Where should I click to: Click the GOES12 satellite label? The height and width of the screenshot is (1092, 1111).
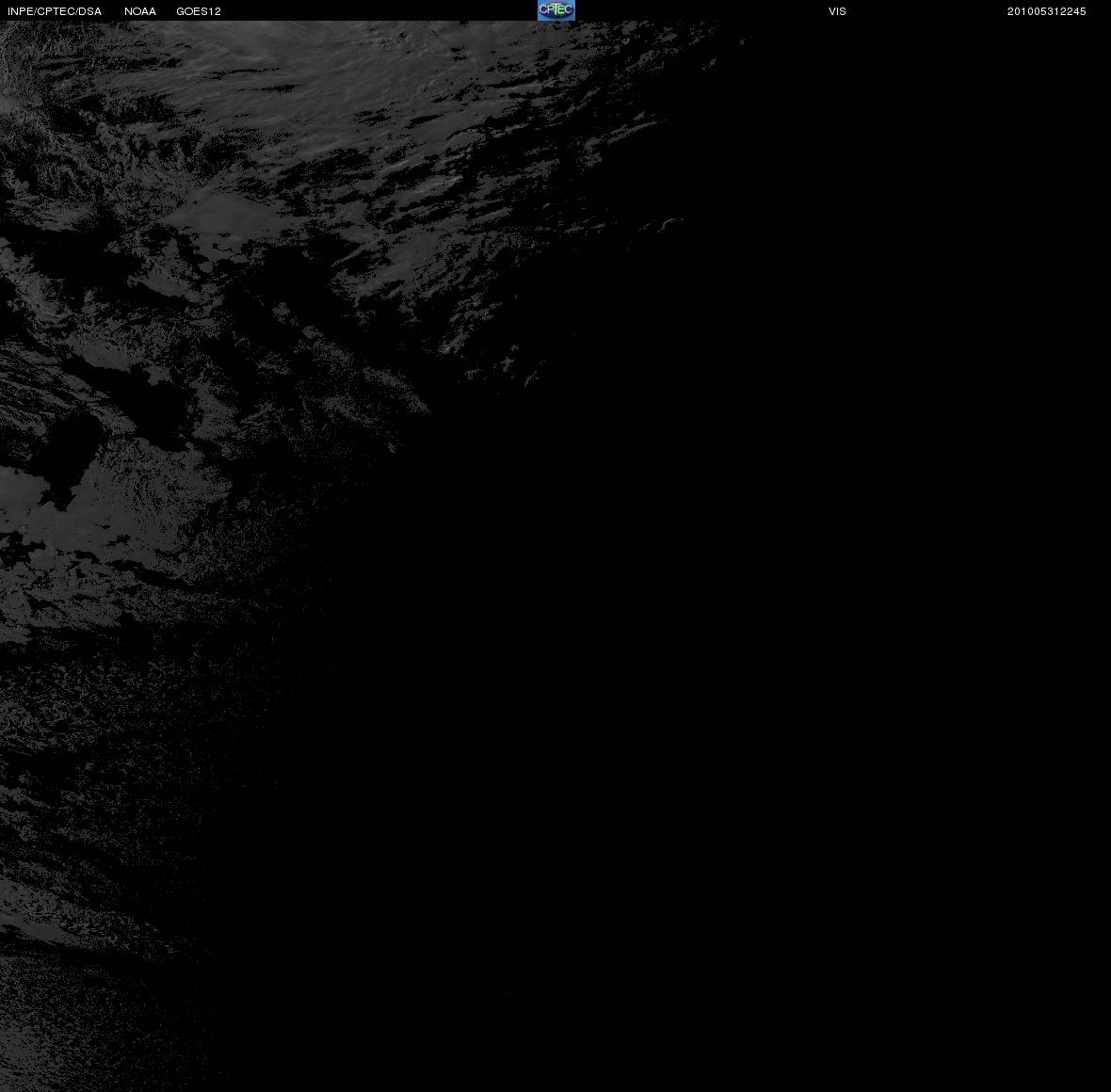click(199, 11)
